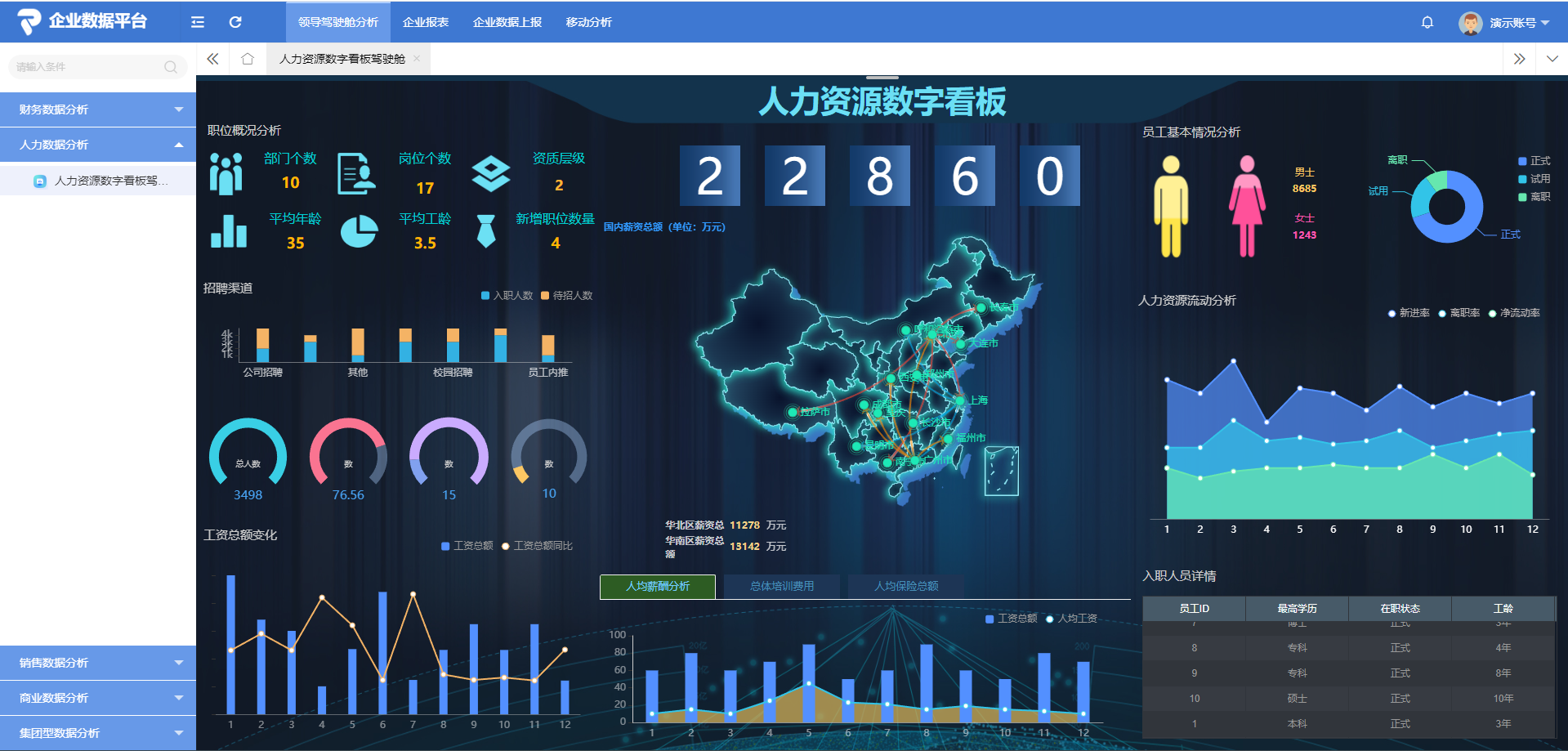Click the 华南区薪资总 value 13142

[744, 547]
